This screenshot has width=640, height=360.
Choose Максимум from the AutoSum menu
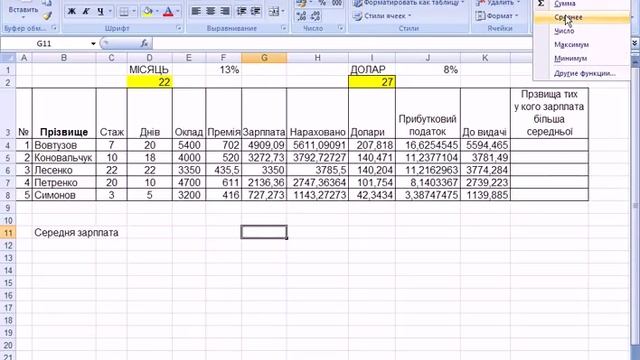(x=582, y=44)
